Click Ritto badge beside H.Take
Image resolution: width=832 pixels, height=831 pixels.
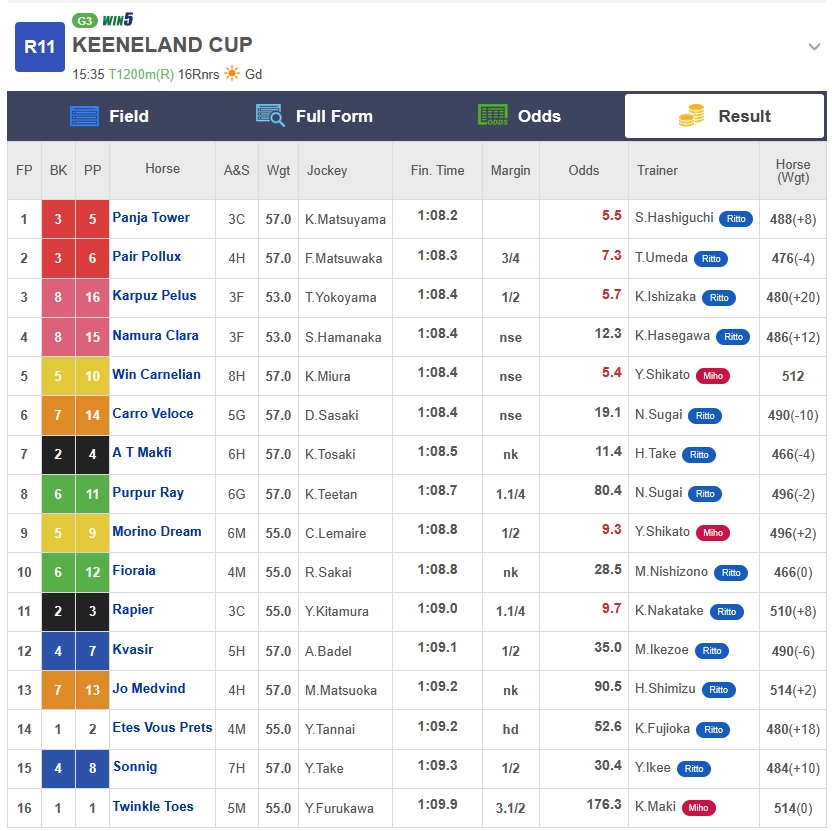(699, 455)
